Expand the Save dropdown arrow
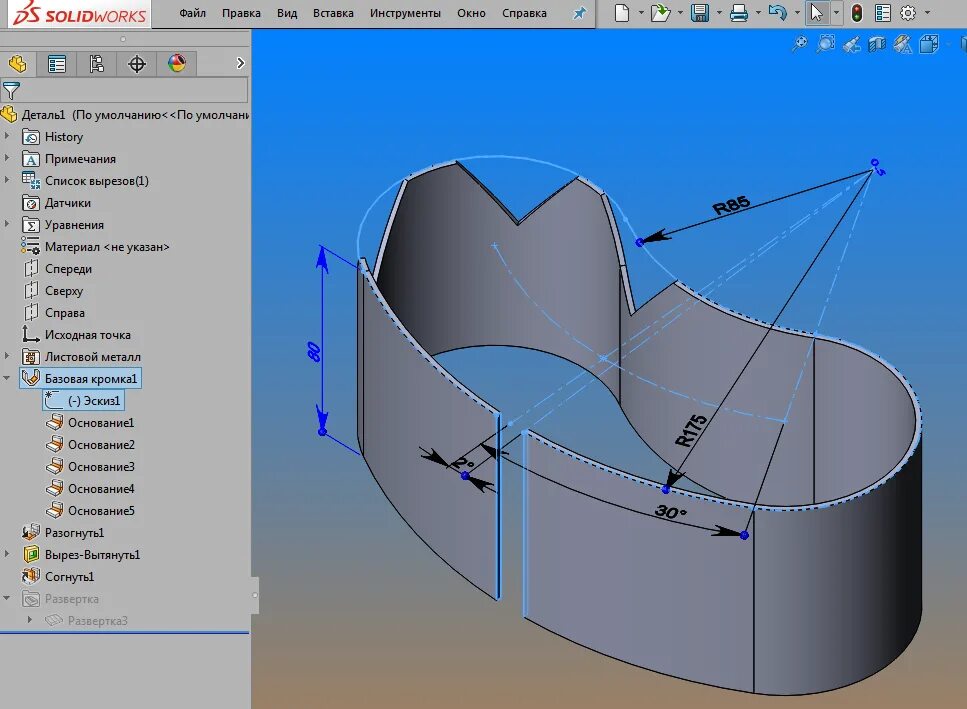967x709 pixels. [x=719, y=12]
